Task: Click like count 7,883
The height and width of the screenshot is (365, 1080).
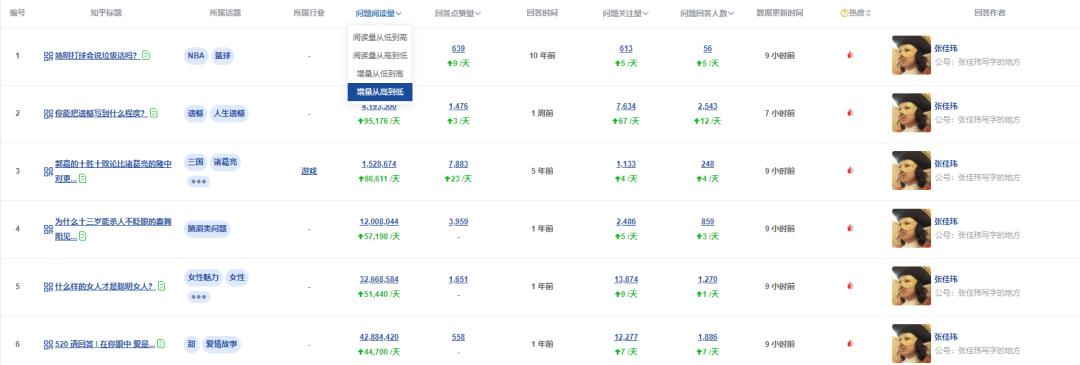Action: click(x=458, y=164)
